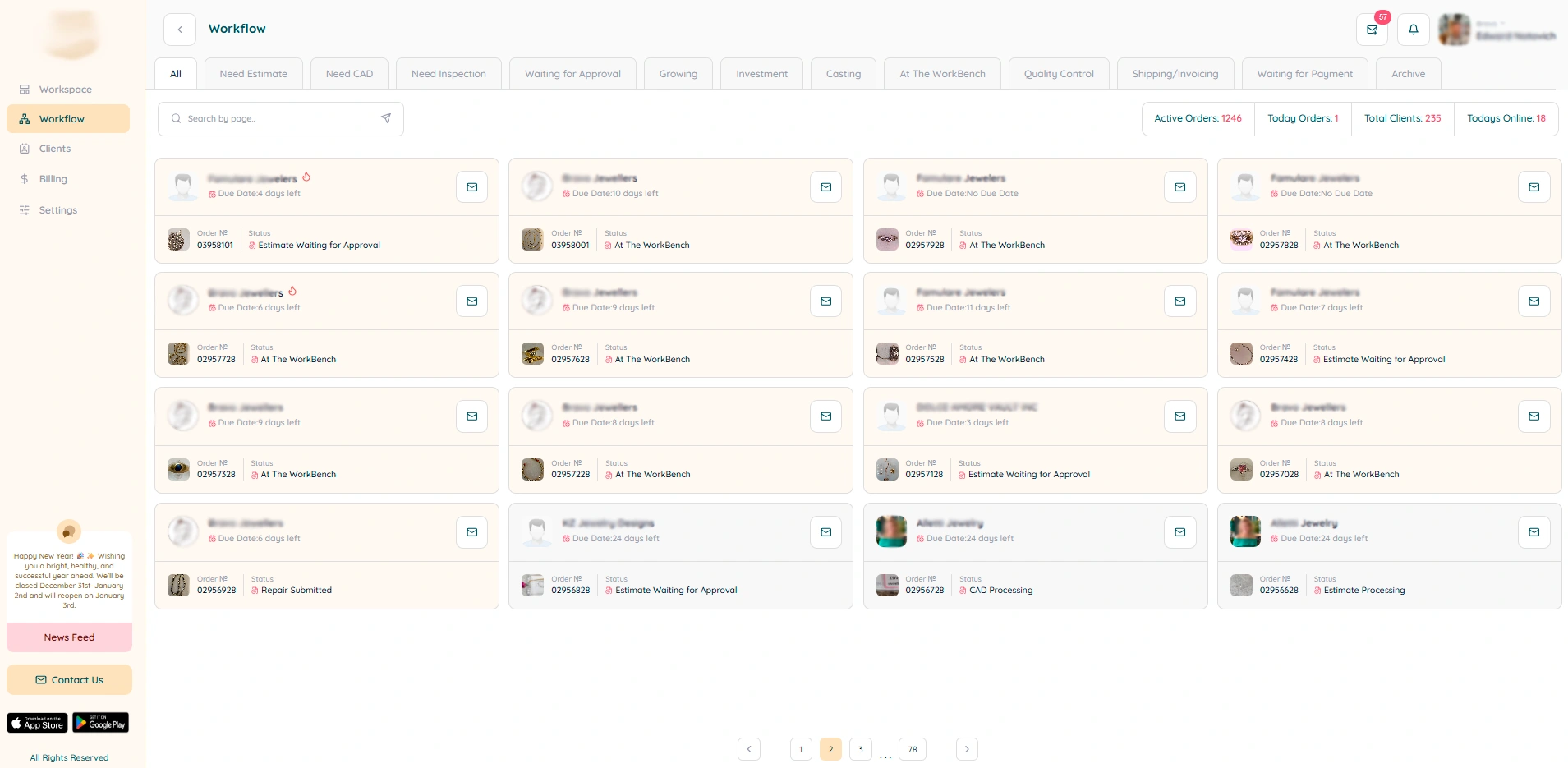Go to page 1
Screen dimensions: 1568x768
tap(801, 749)
